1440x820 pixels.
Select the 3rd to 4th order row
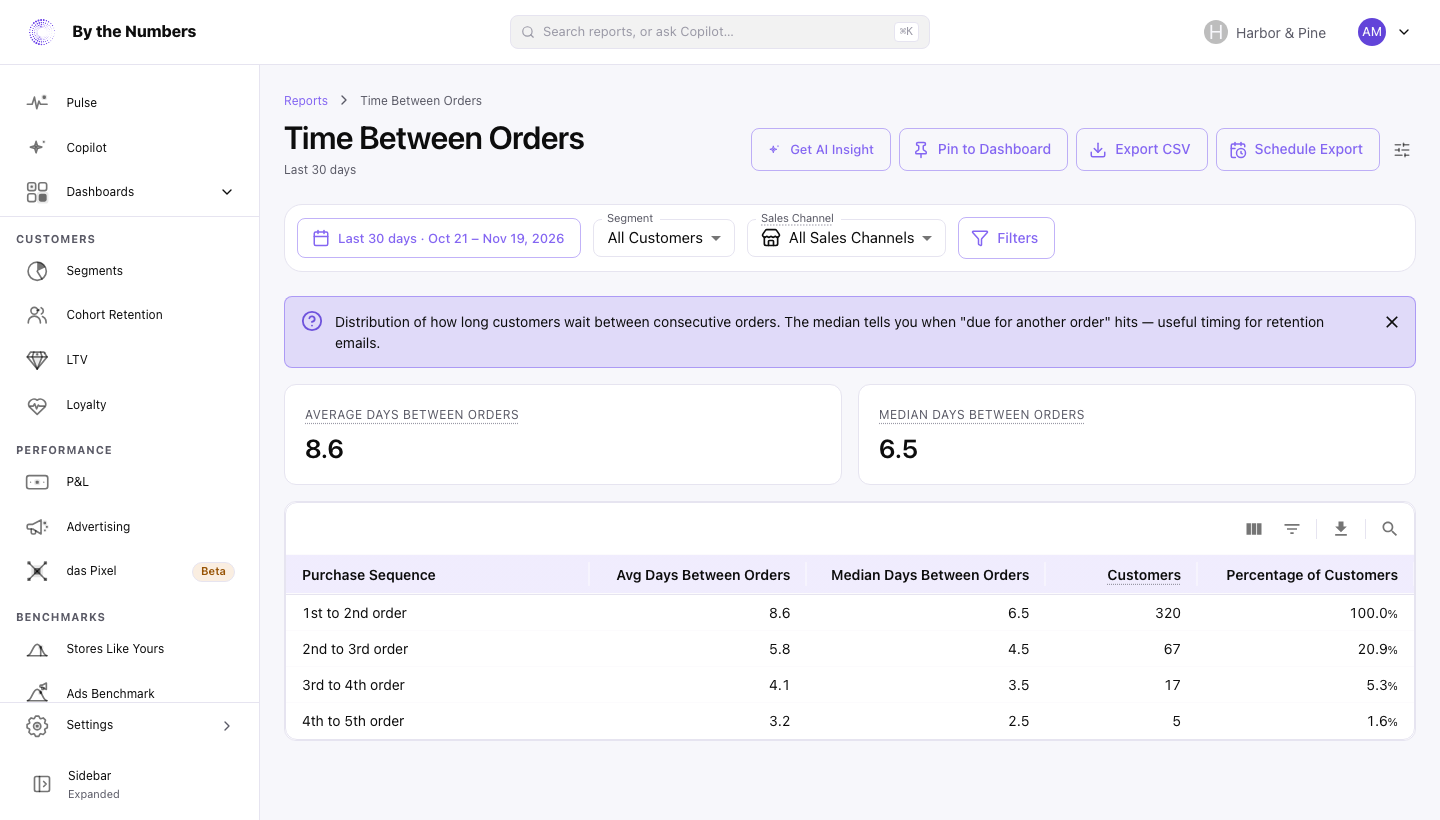(850, 685)
